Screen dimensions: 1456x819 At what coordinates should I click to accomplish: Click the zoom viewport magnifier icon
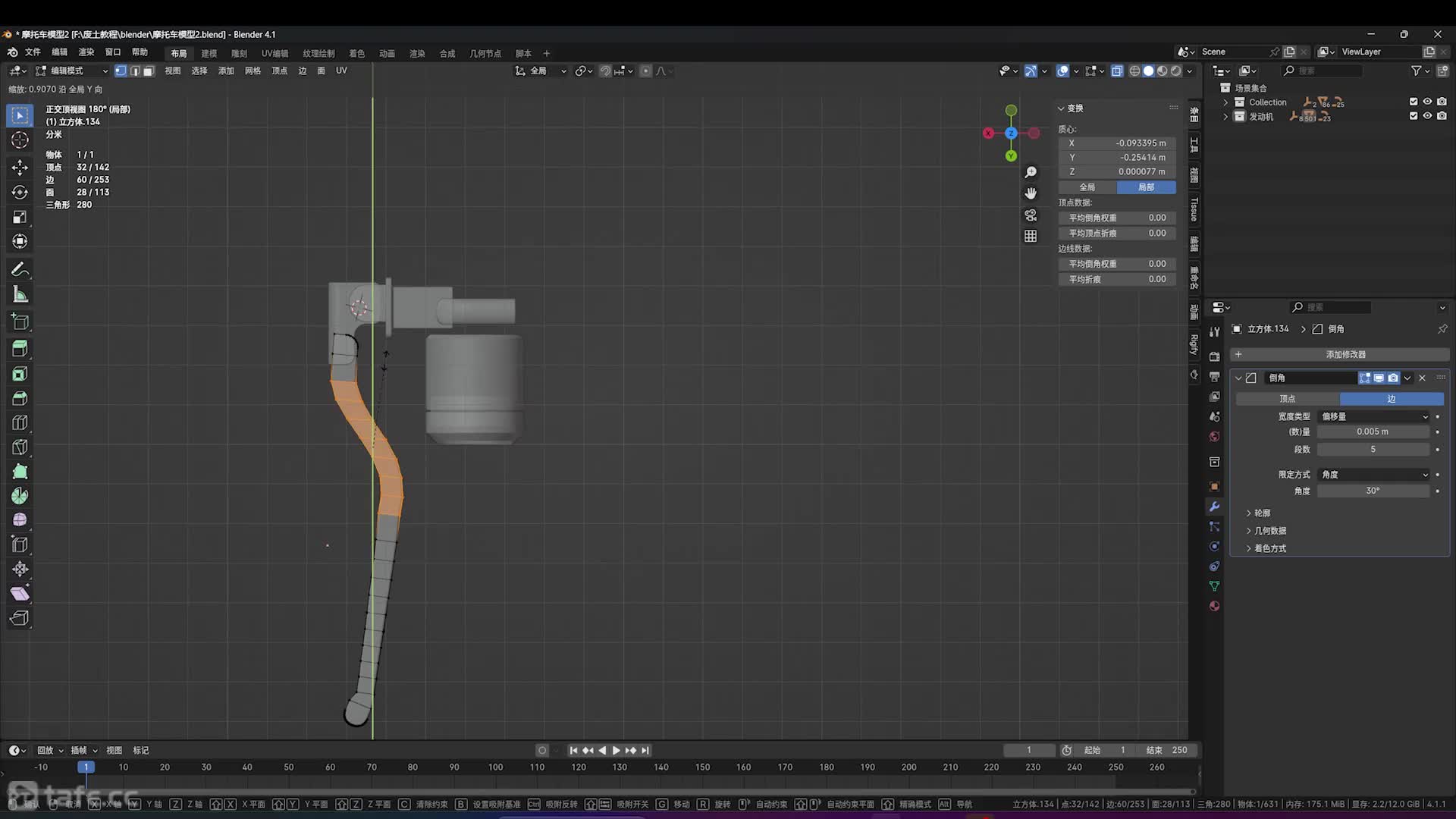coord(1031,172)
